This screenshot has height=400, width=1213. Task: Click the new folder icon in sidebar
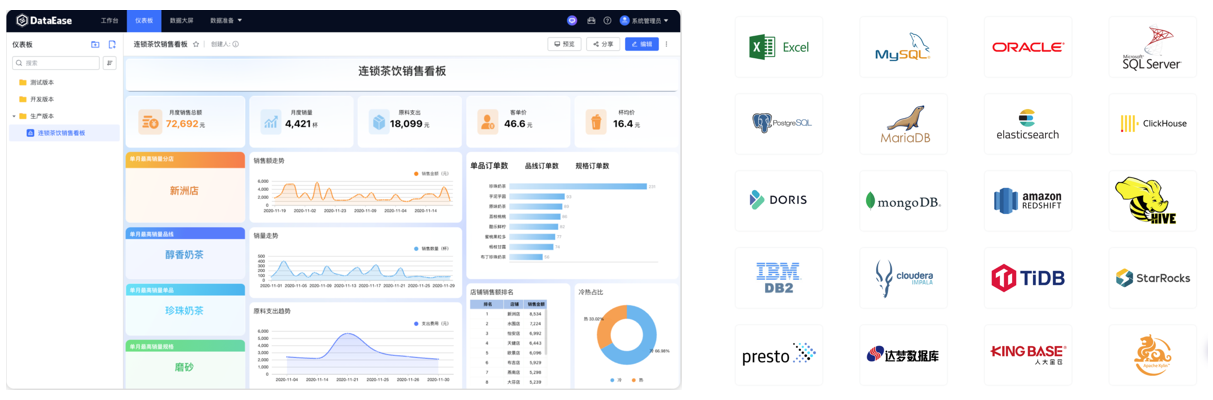(95, 44)
